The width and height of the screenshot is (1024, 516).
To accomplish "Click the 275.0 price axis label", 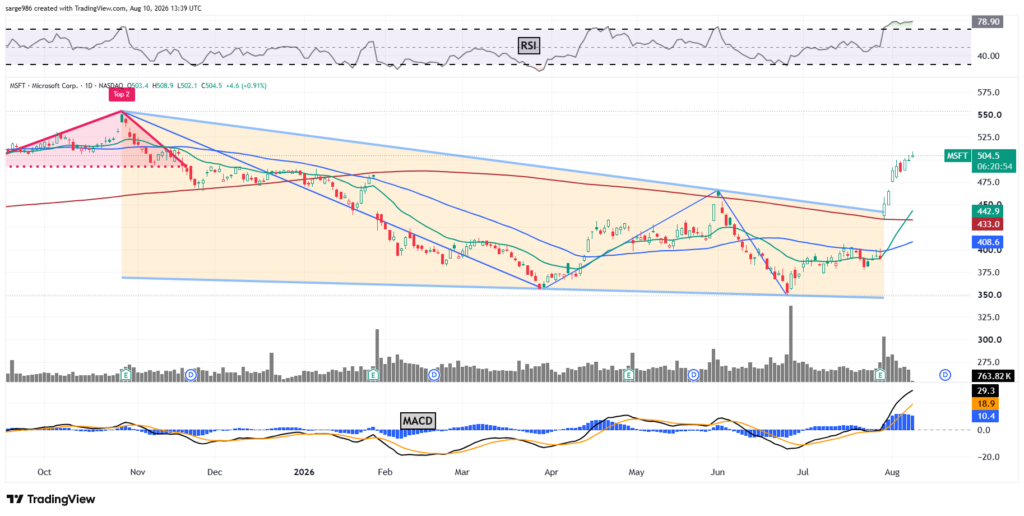I will (x=988, y=362).
